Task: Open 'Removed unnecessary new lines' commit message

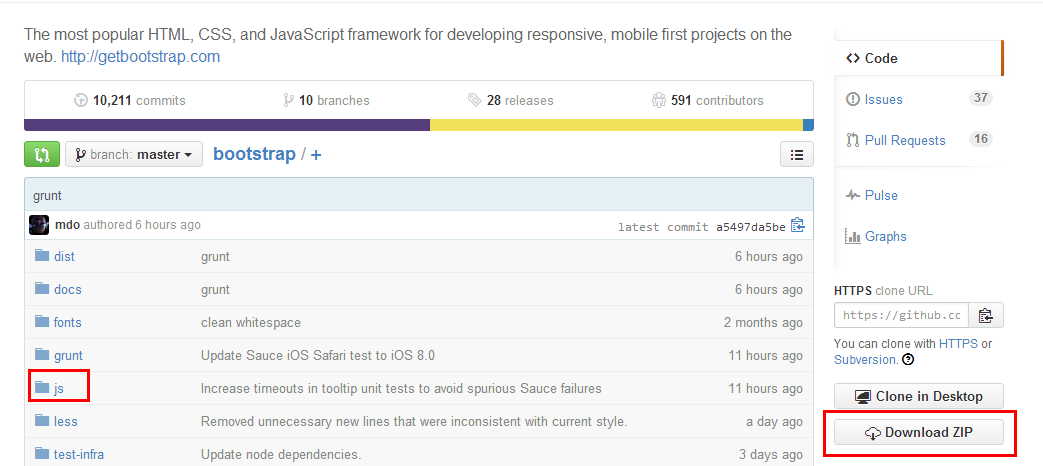Action: (x=414, y=421)
